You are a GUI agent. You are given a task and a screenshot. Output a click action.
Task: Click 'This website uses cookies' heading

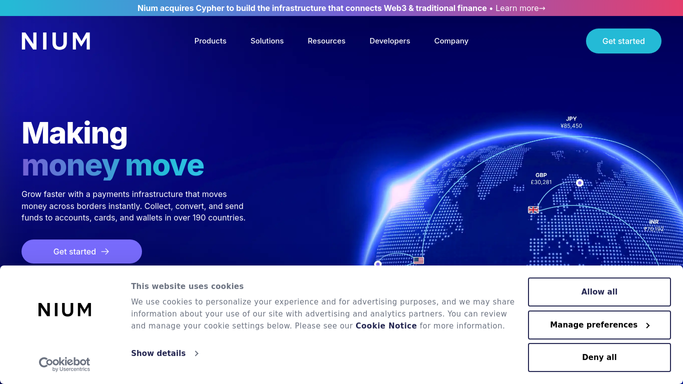pos(187,286)
